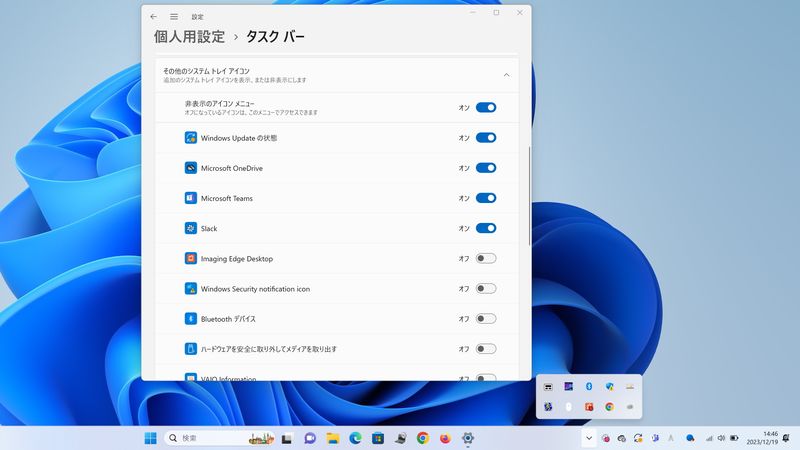800x450 pixels.
Task: Turn on Bluetooth デバイス tray icon toggle
Action: [x=486, y=318]
